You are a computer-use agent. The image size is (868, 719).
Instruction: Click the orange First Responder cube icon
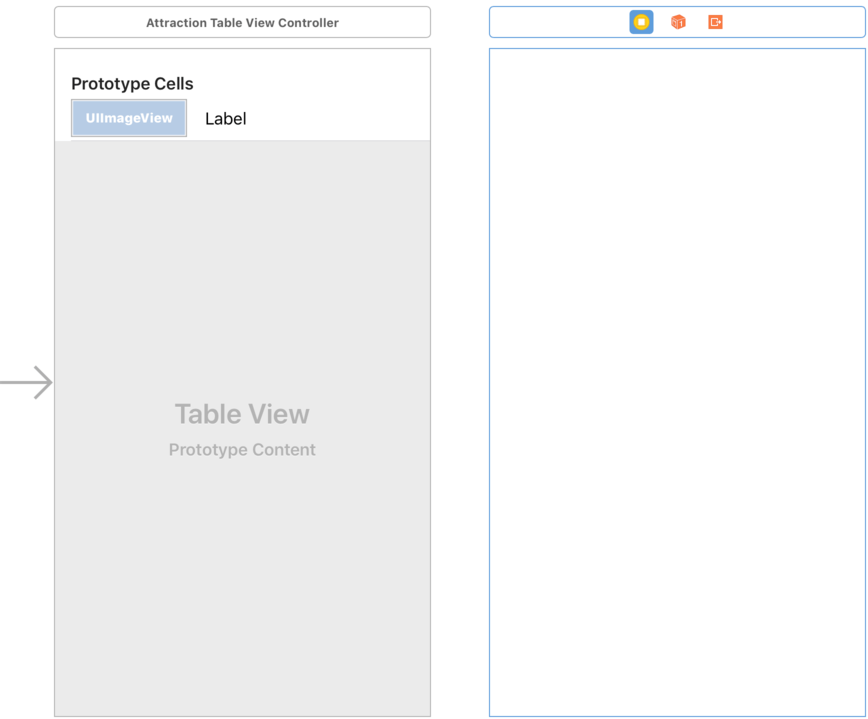click(x=678, y=22)
